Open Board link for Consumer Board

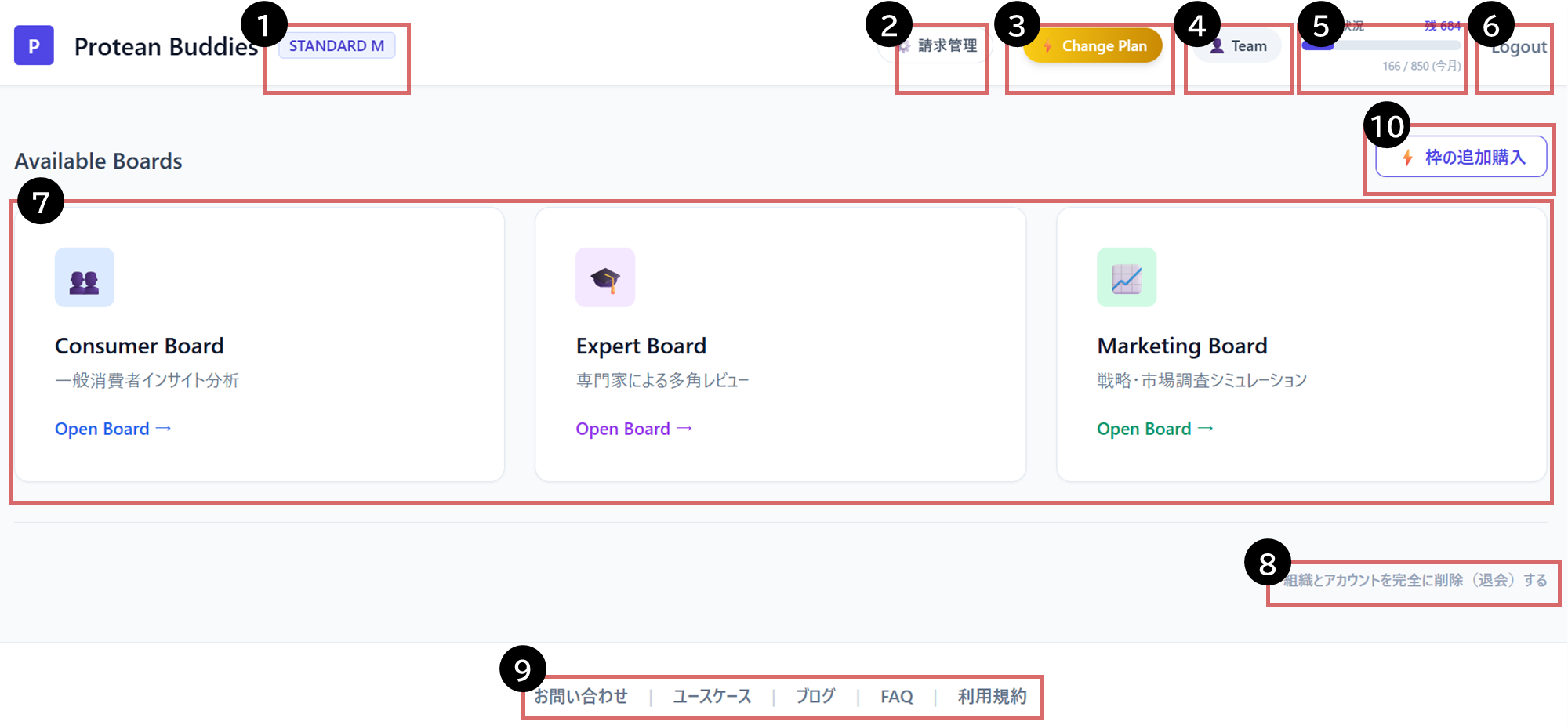coord(113,429)
